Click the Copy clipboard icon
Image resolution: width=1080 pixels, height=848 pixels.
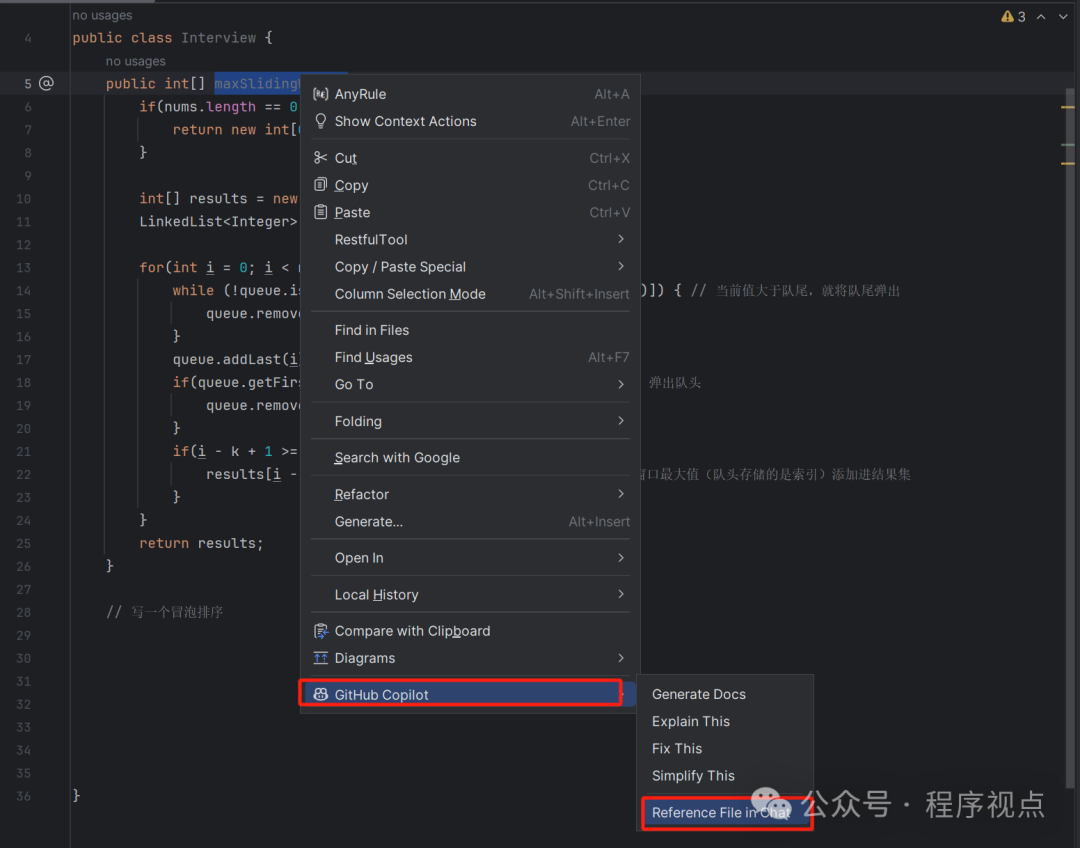click(320, 185)
